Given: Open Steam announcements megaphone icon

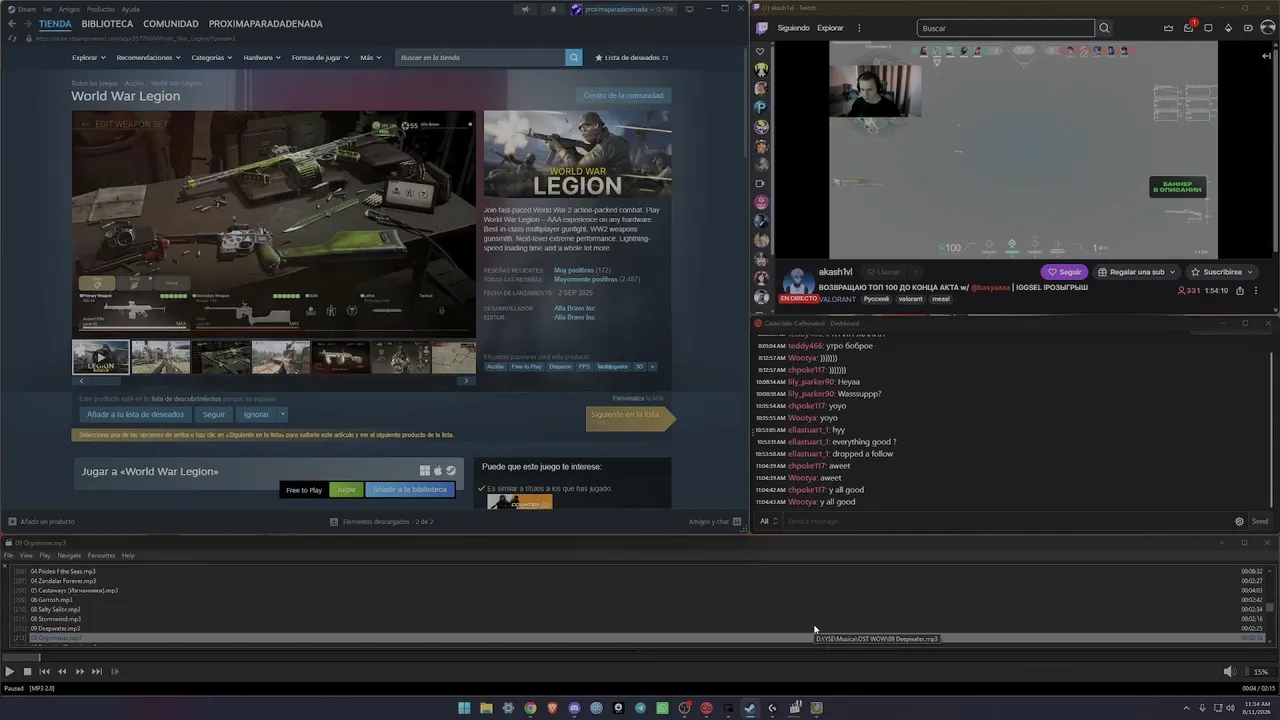Looking at the screenshot, I should (525, 10).
